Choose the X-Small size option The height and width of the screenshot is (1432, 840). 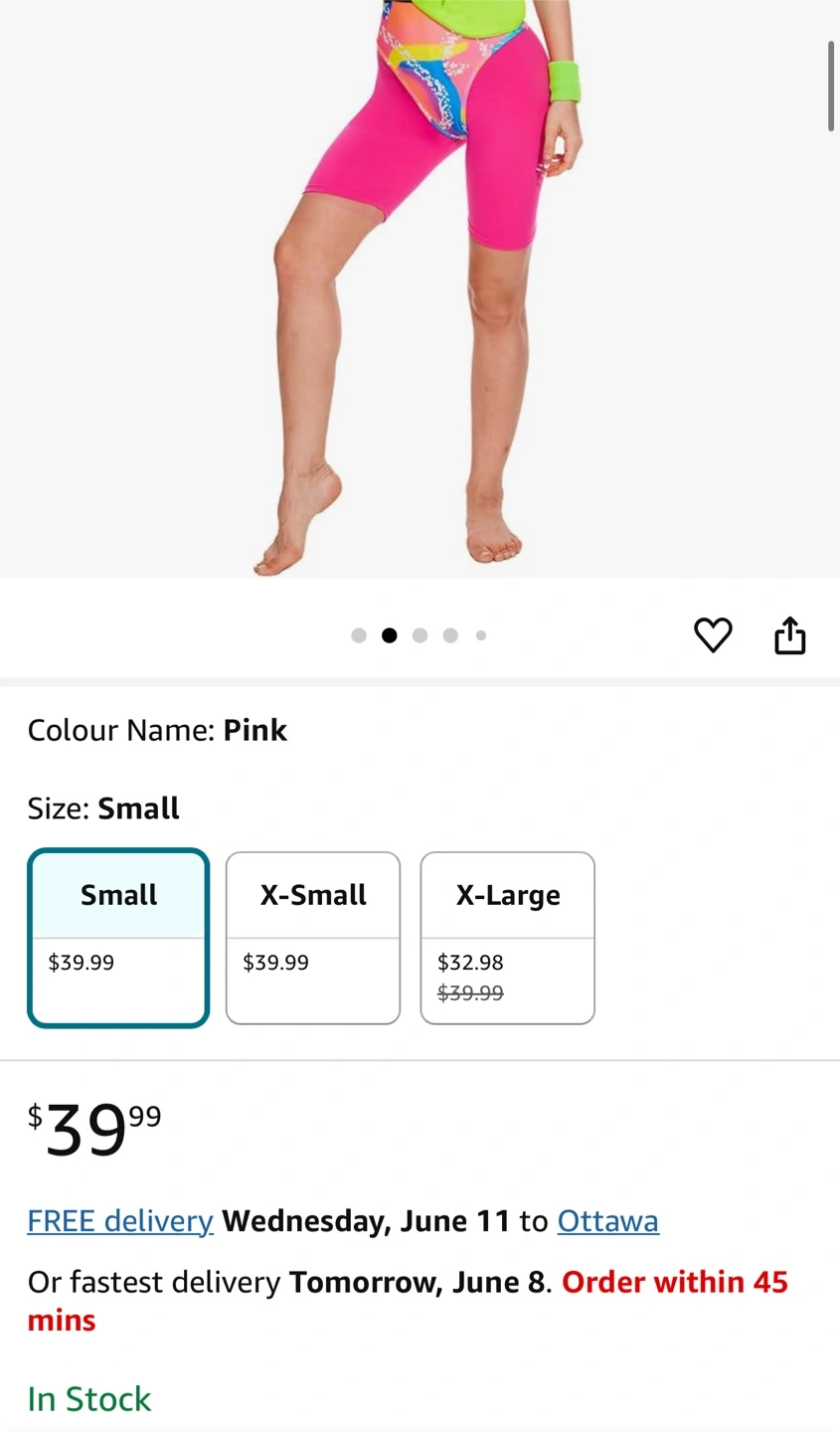point(313,938)
